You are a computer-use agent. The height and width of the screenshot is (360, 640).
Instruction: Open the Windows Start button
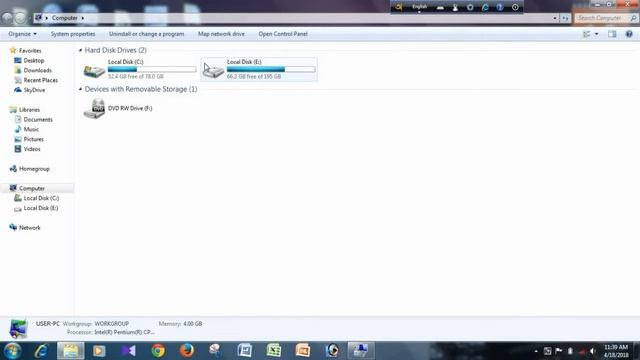(12, 351)
